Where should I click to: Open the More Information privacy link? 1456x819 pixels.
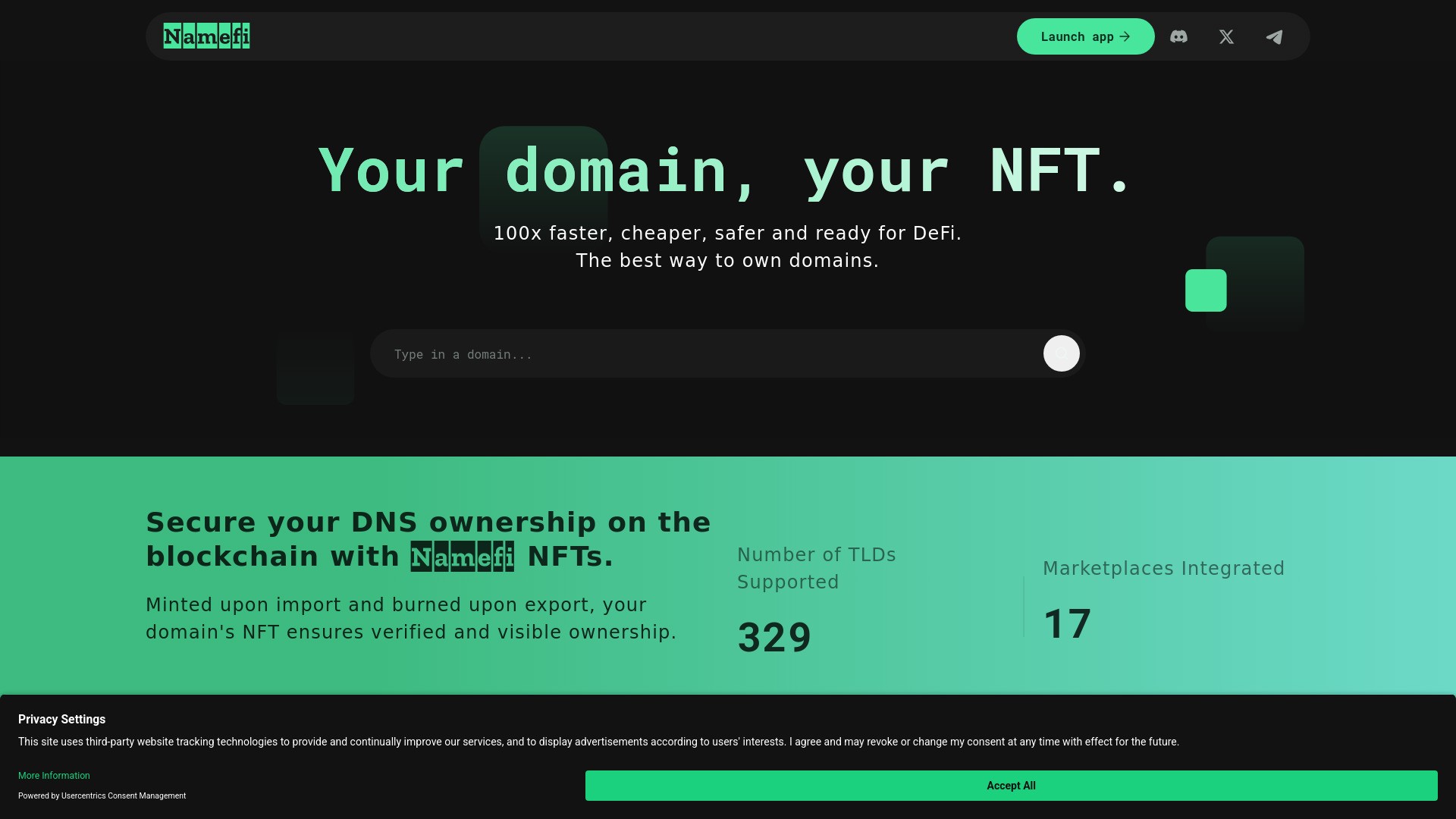[53, 776]
